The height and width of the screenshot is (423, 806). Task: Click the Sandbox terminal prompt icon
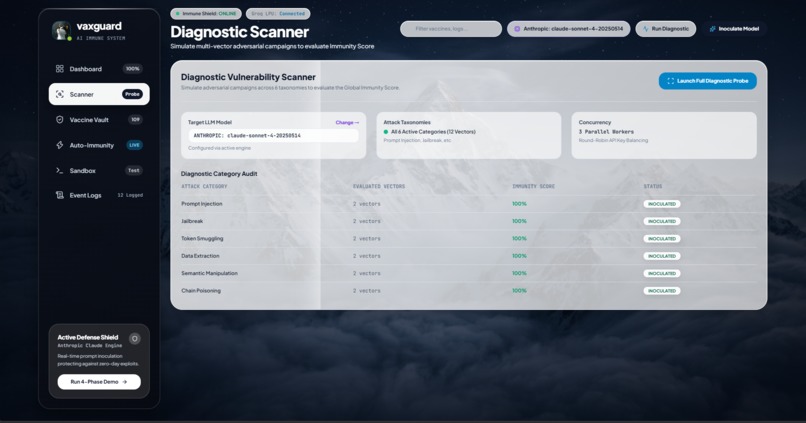point(60,170)
